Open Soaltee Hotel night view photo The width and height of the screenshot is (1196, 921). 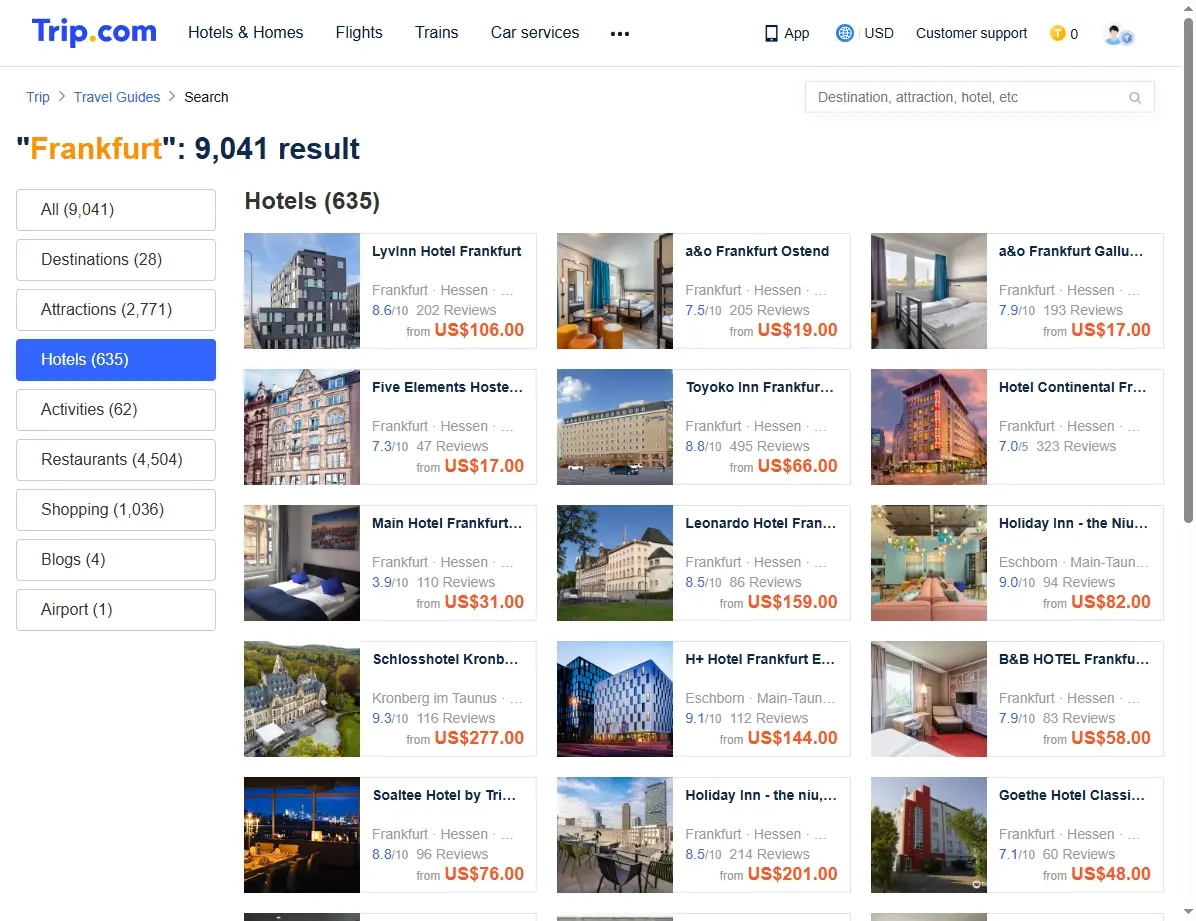(x=302, y=835)
